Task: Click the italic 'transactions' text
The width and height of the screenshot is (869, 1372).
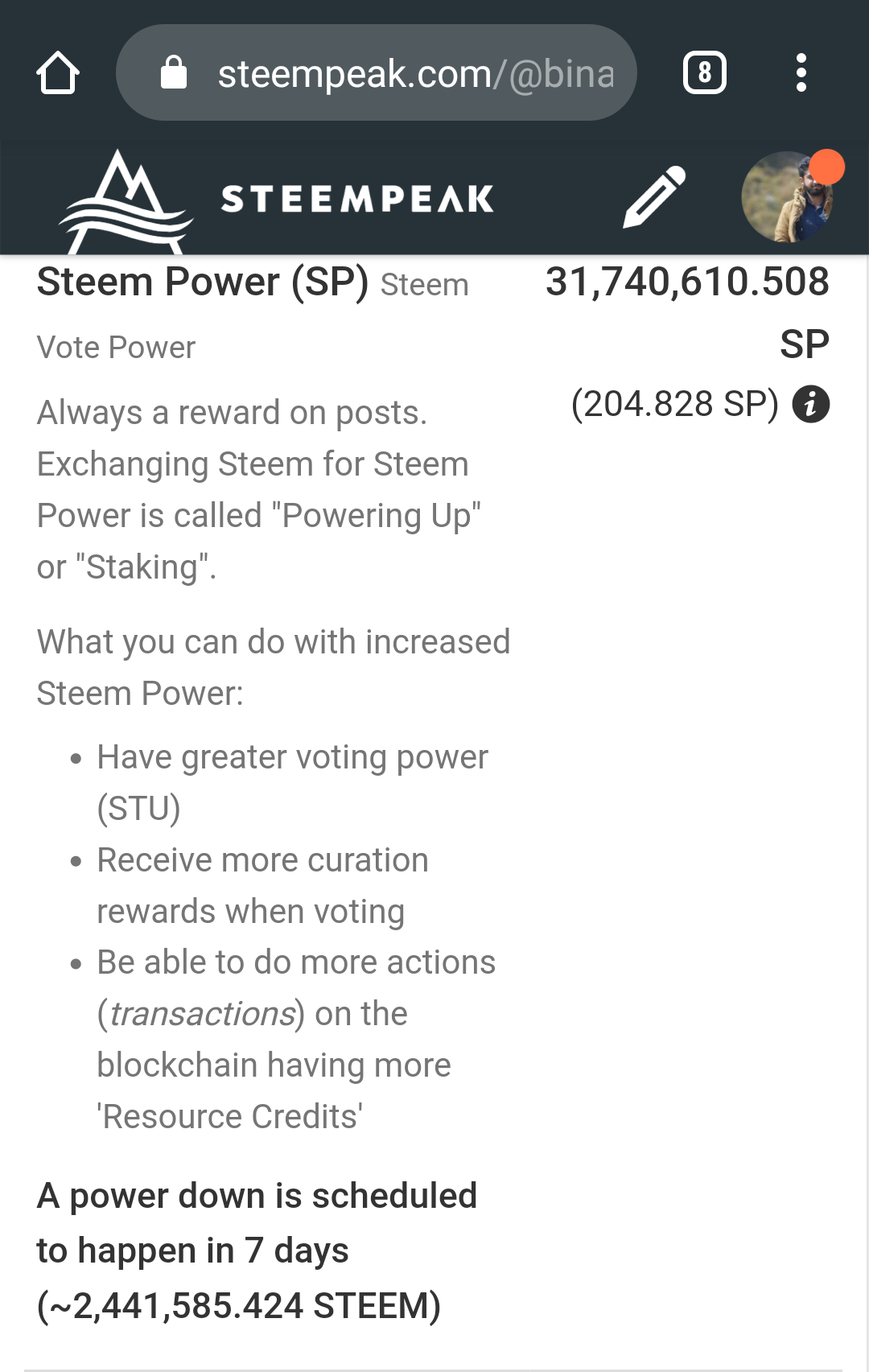Action: click(x=202, y=1014)
